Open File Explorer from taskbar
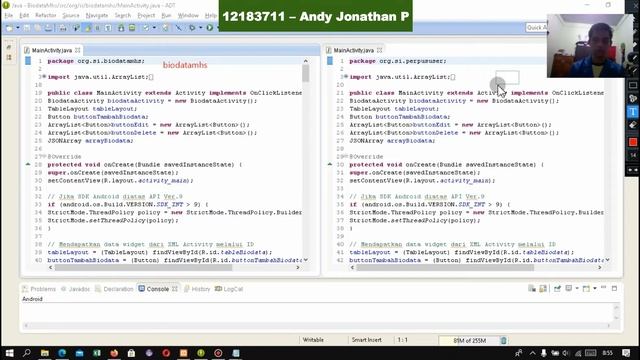Image resolution: width=640 pixels, height=360 pixels. click(44, 353)
